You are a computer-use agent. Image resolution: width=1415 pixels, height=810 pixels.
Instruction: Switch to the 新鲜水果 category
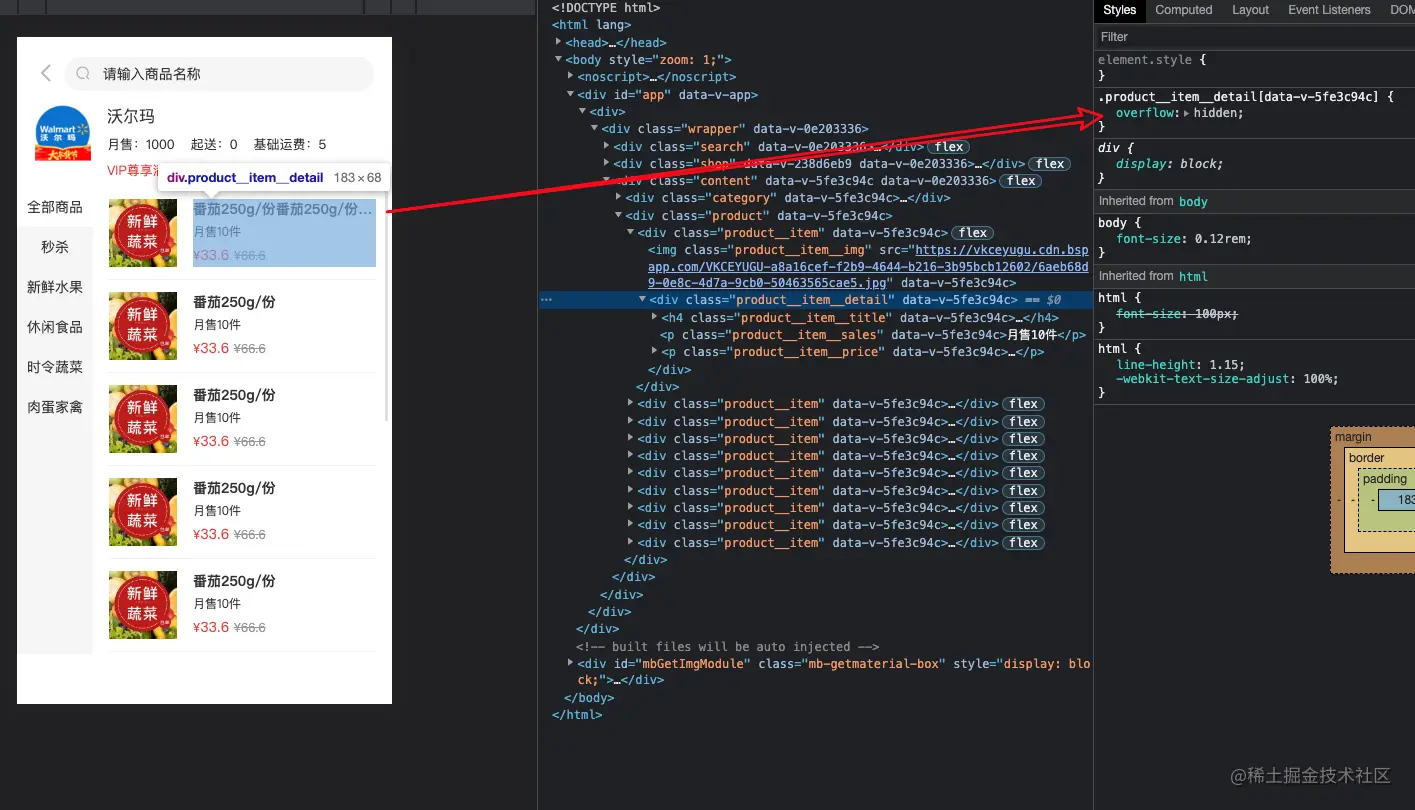tap(55, 287)
